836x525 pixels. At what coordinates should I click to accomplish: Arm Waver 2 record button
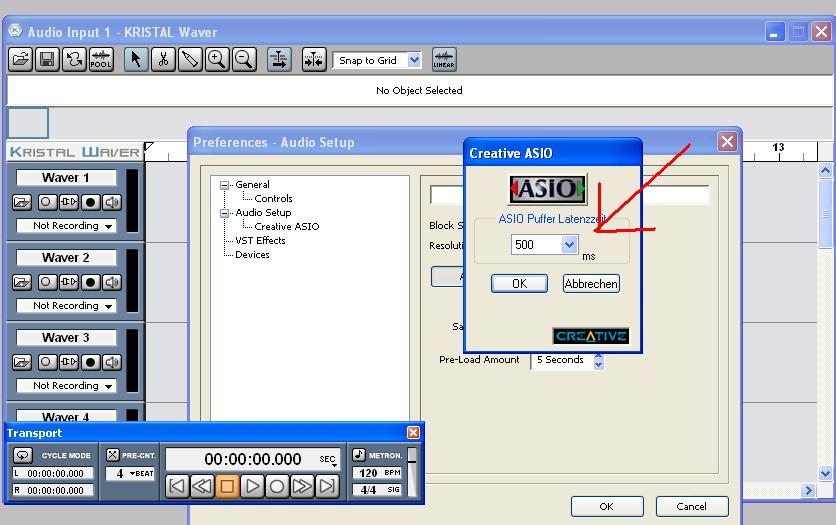tap(90, 282)
